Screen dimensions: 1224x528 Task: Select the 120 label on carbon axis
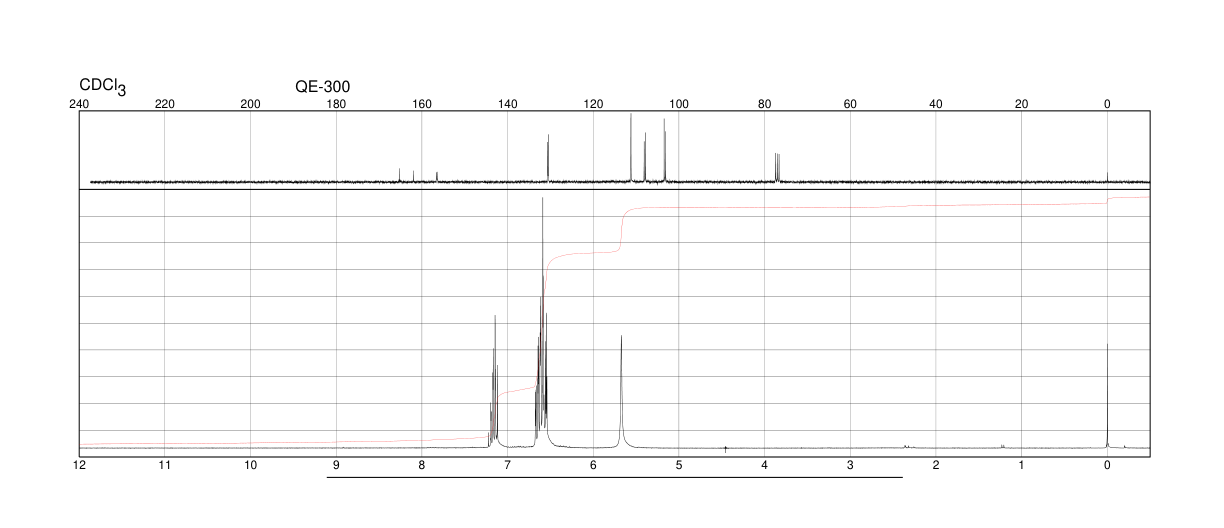[x=593, y=104]
